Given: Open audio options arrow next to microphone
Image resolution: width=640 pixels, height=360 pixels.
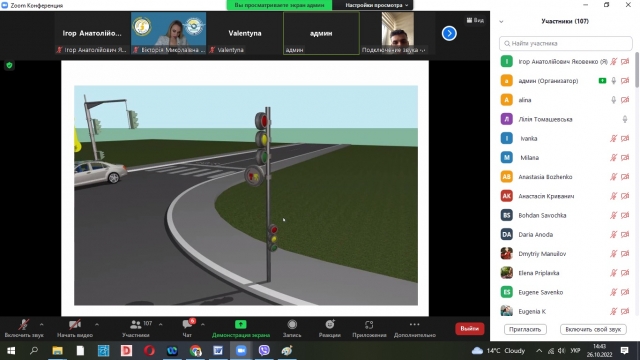Looking at the screenshot, I should pyautogui.click(x=42, y=324).
